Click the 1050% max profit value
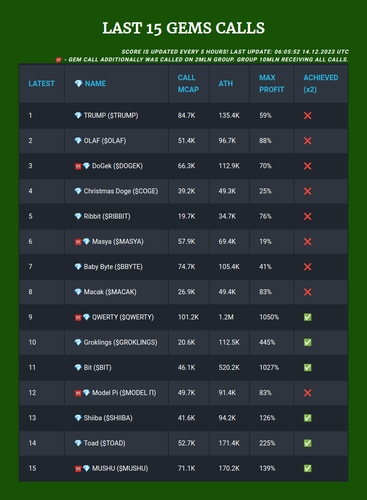This screenshot has height=500, width=367. point(269,317)
